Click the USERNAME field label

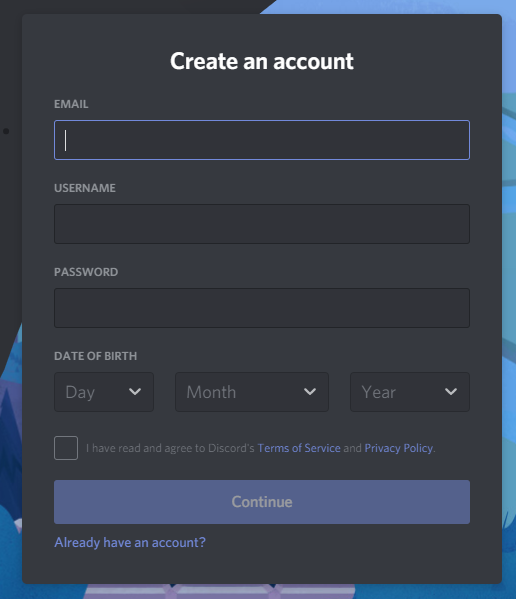85,188
